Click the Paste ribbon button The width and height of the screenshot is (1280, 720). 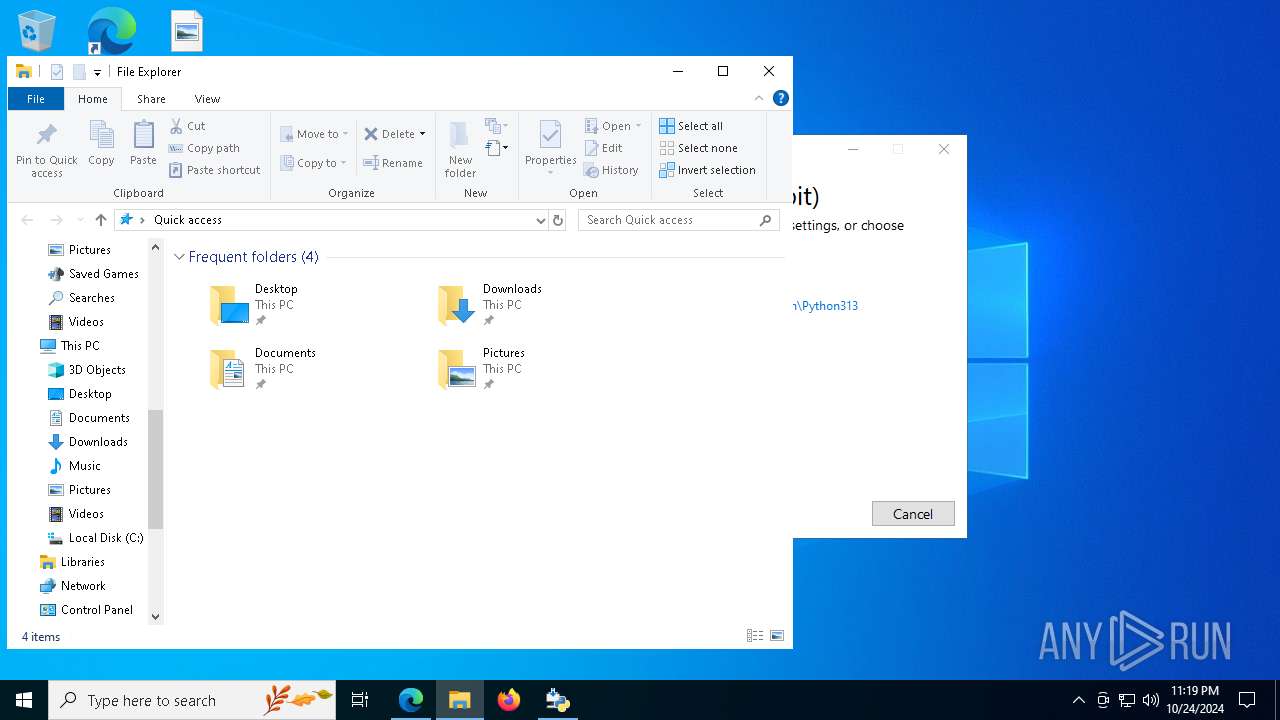(143, 143)
